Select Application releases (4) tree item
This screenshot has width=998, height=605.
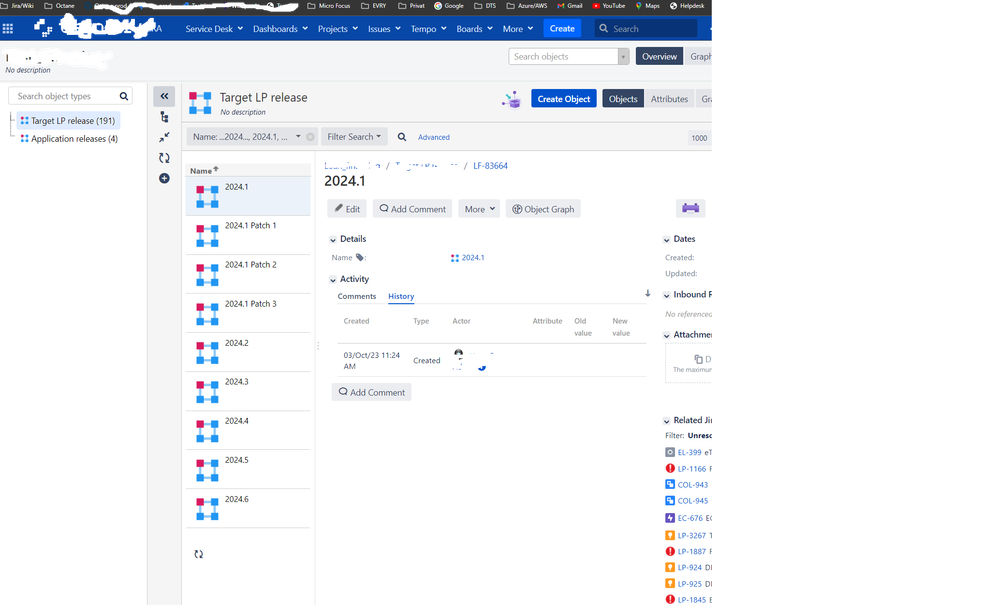[69, 139]
